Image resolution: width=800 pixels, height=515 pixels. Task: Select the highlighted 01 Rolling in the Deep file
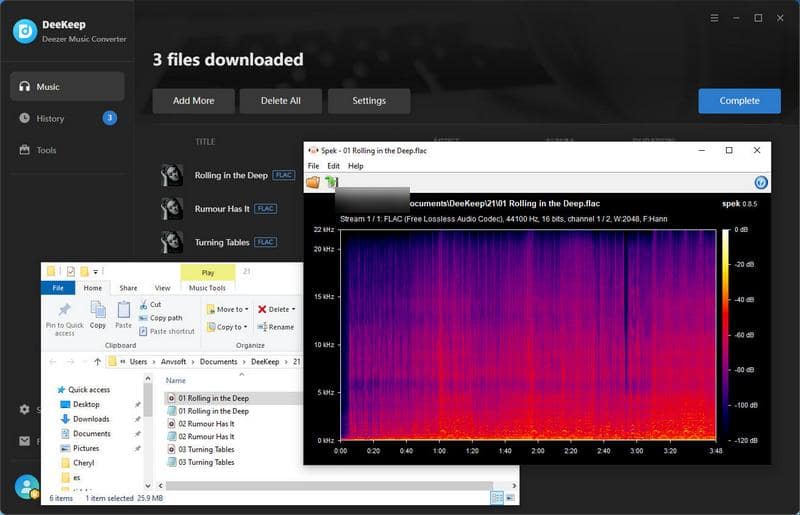pos(234,398)
